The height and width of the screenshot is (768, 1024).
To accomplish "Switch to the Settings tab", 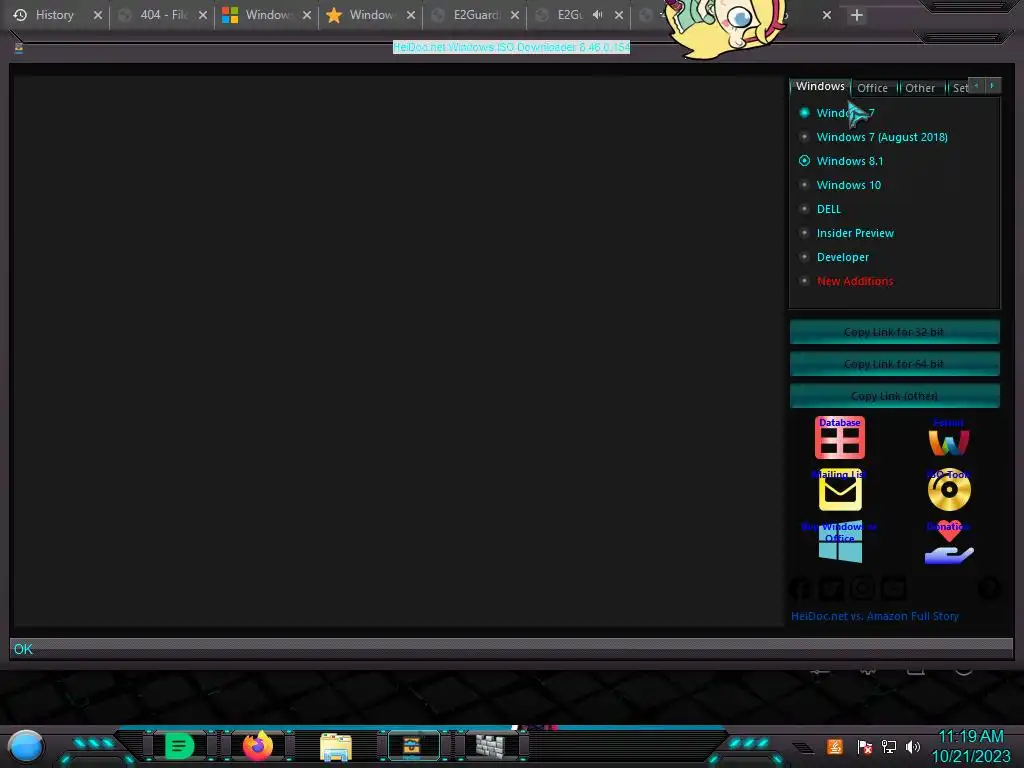I will (x=959, y=88).
